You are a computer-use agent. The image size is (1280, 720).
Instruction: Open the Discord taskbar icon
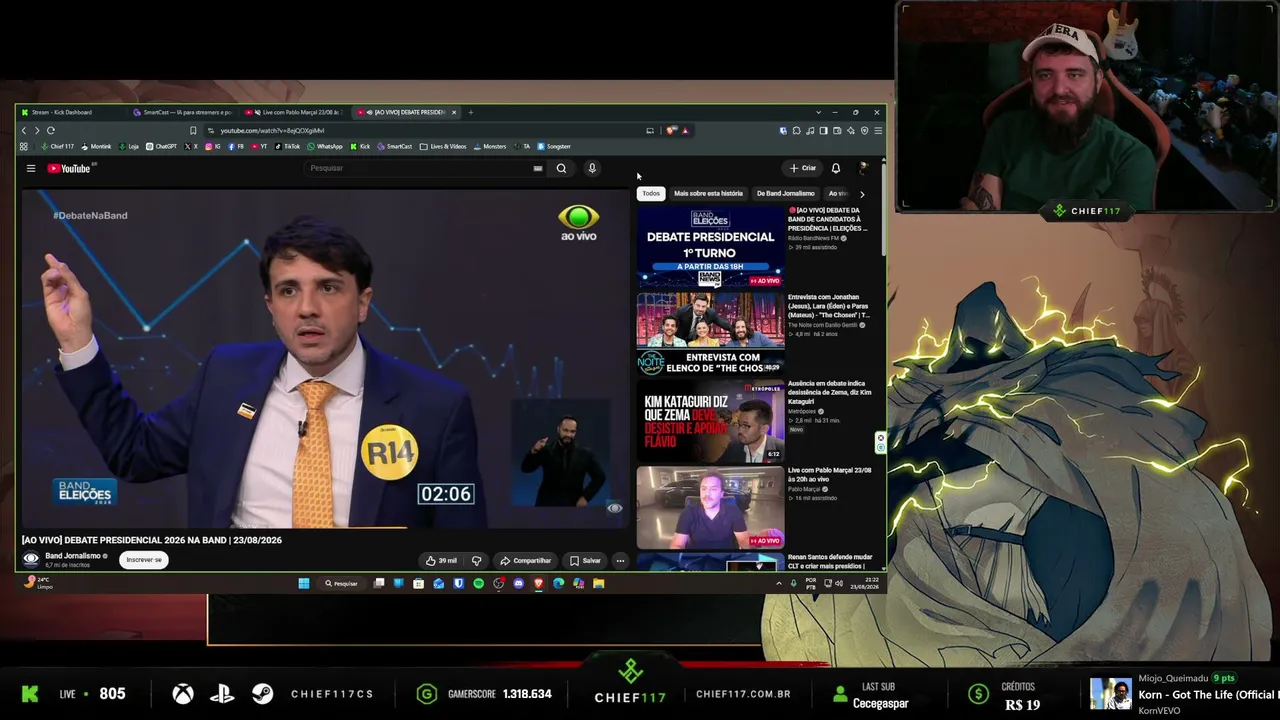(518, 583)
